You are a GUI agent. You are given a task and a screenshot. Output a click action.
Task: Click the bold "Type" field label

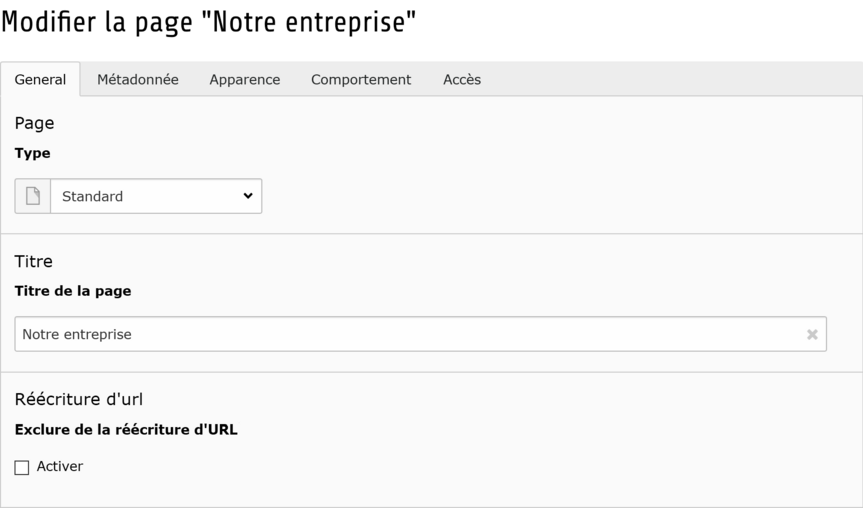tap(32, 153)
